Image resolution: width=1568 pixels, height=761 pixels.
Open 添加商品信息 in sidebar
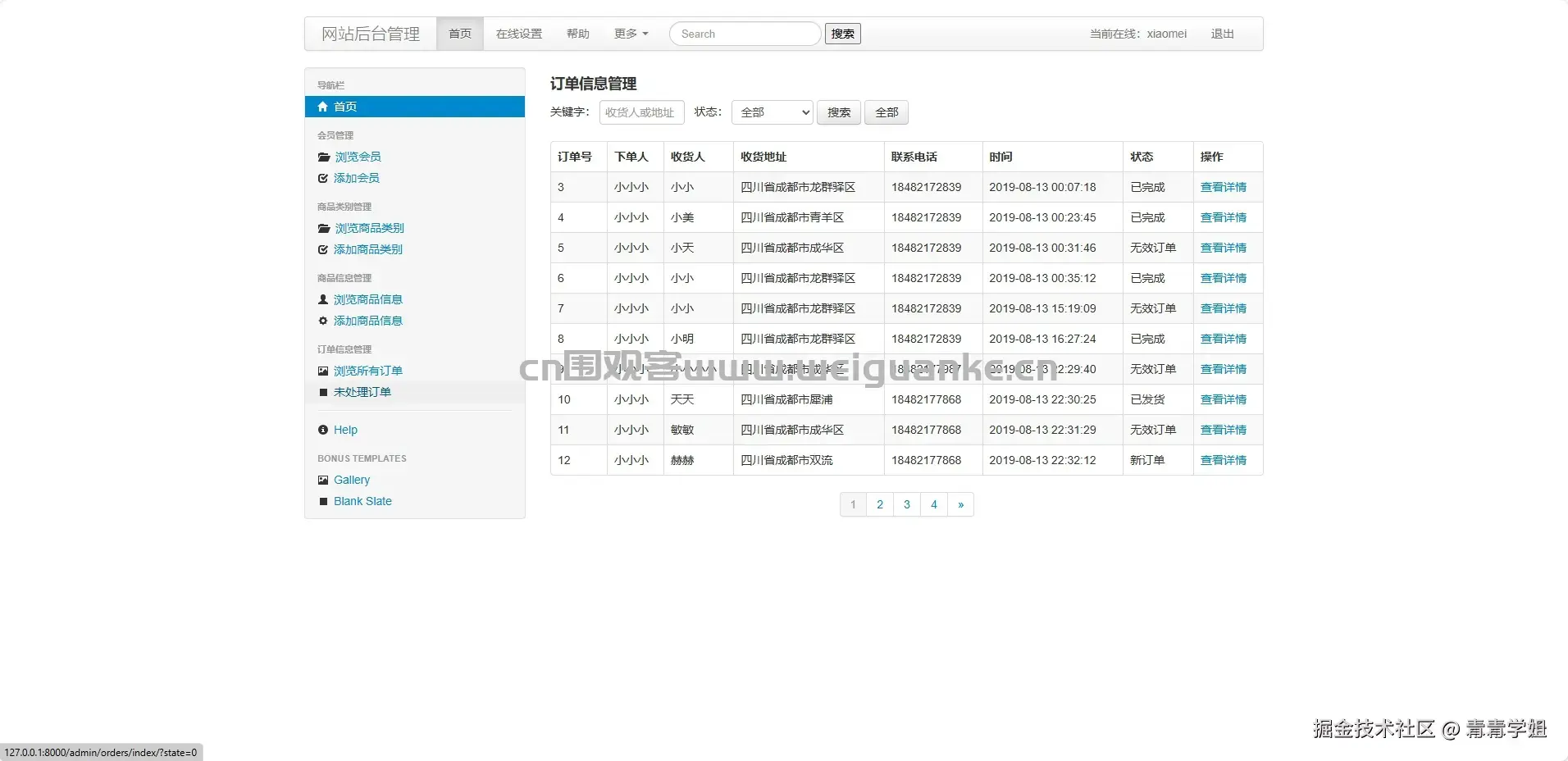[x=367, y=321]
